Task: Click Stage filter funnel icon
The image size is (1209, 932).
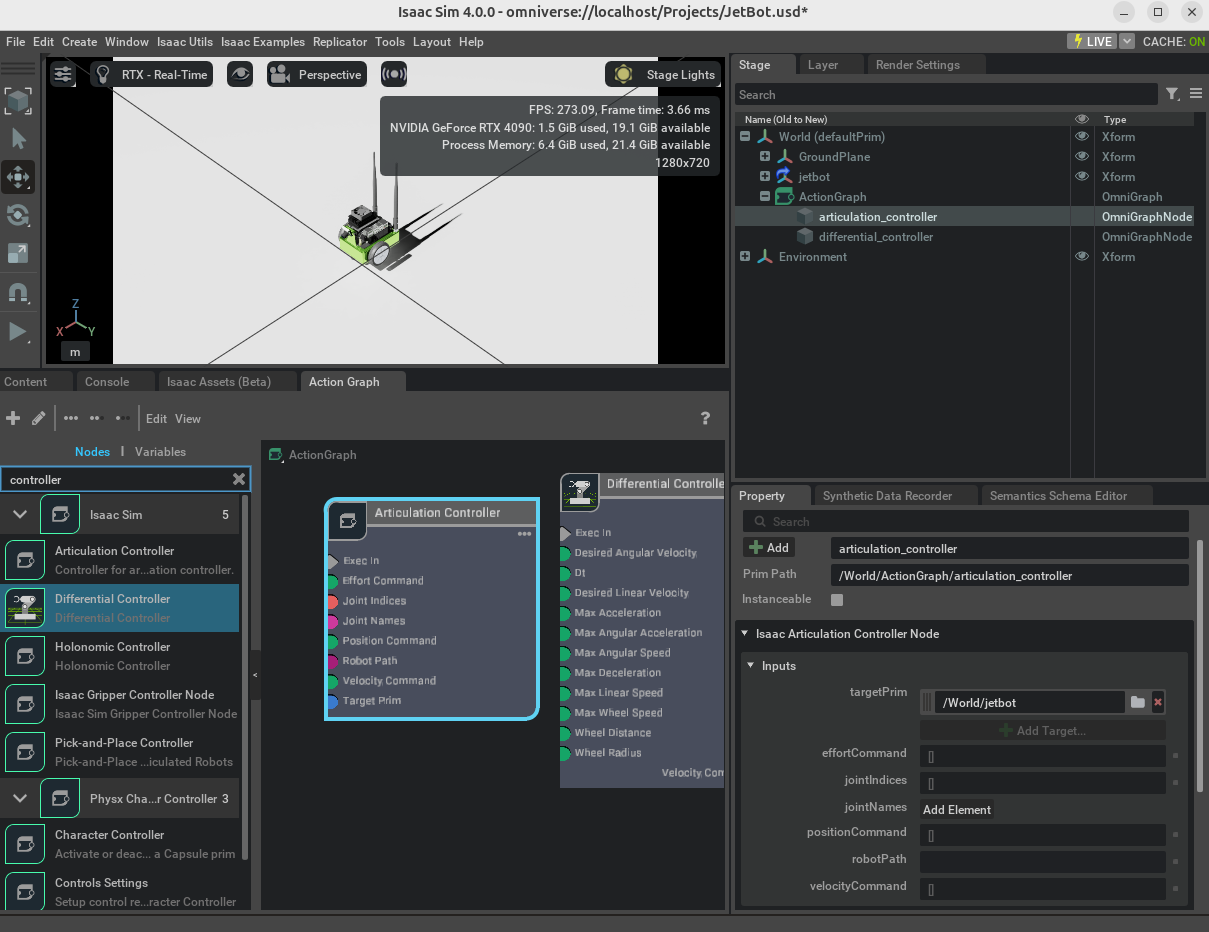Action: 1172,94
